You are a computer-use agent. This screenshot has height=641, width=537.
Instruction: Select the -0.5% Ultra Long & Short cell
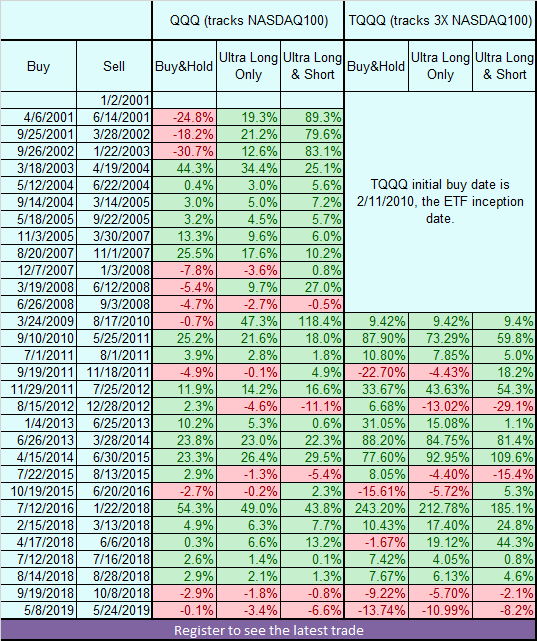click(312, 305)
